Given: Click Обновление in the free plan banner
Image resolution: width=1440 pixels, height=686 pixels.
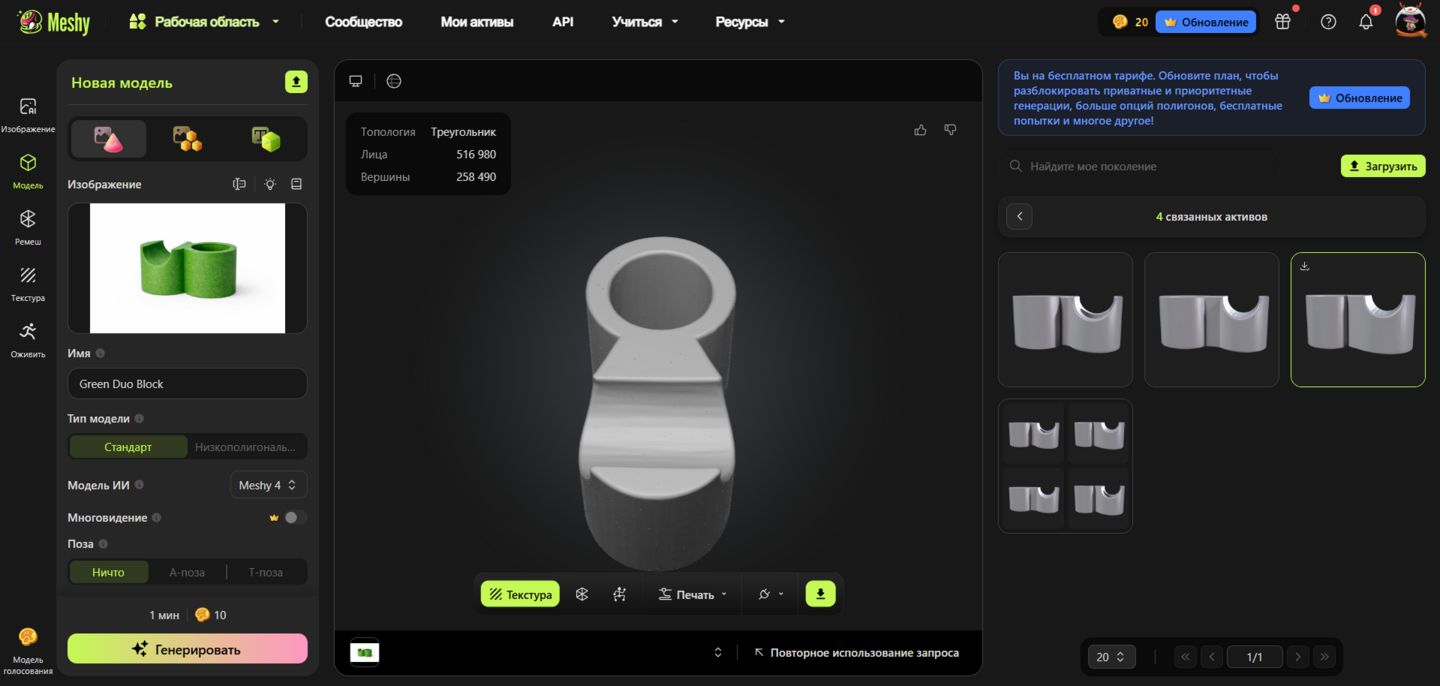Looking at the screenshot, I should point(1360,98).
